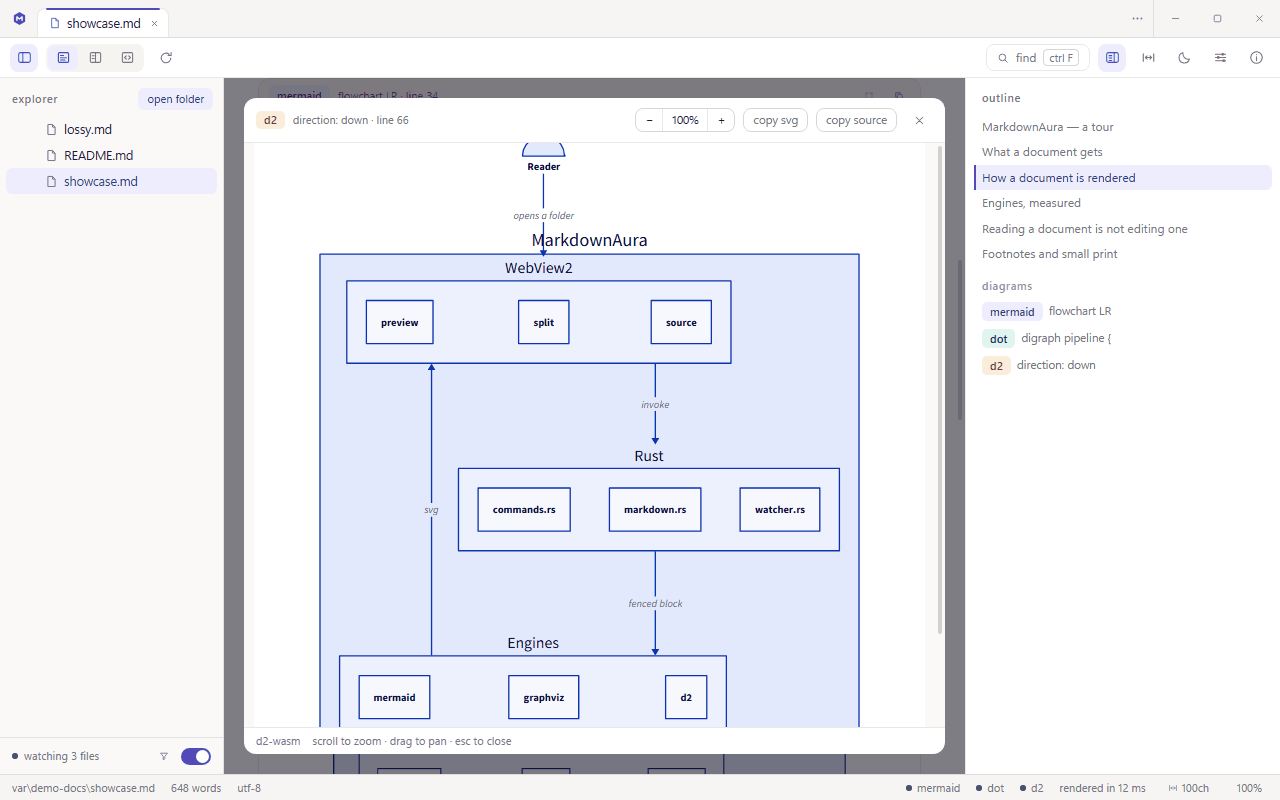Toggle the file watching switch

click(196, 756)
